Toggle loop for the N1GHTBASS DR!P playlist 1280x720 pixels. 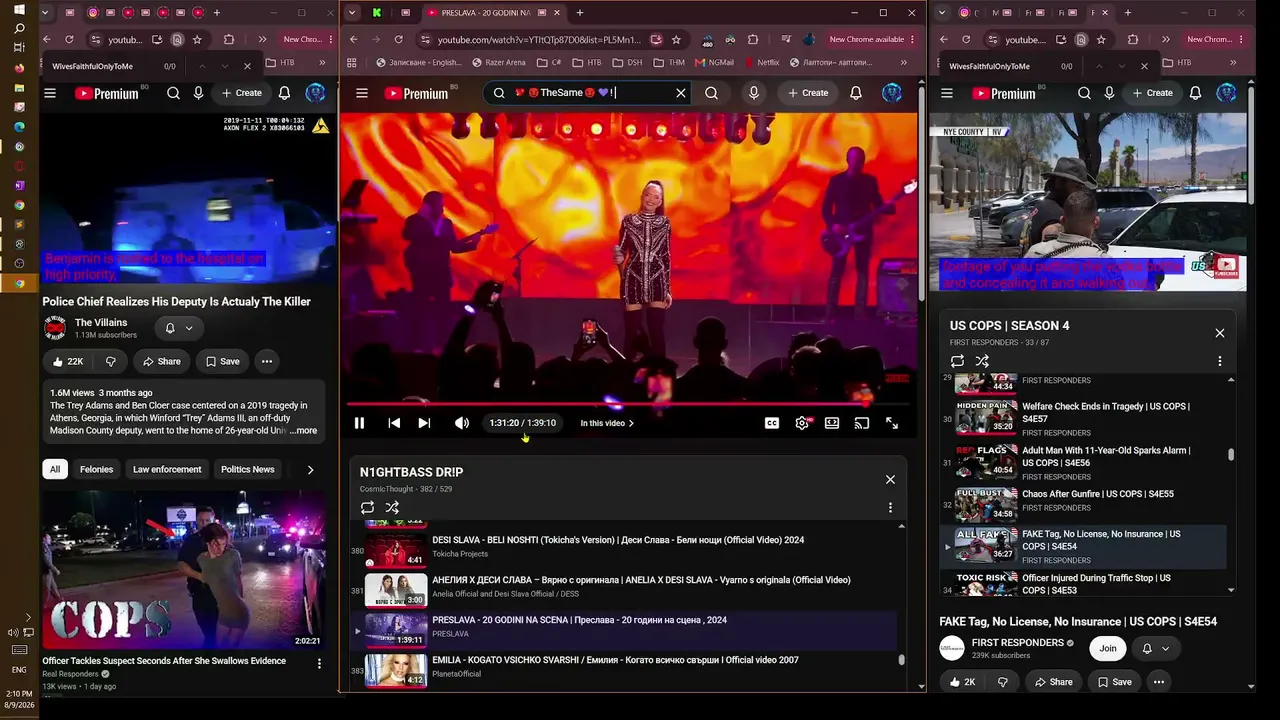tap(367, 508)
